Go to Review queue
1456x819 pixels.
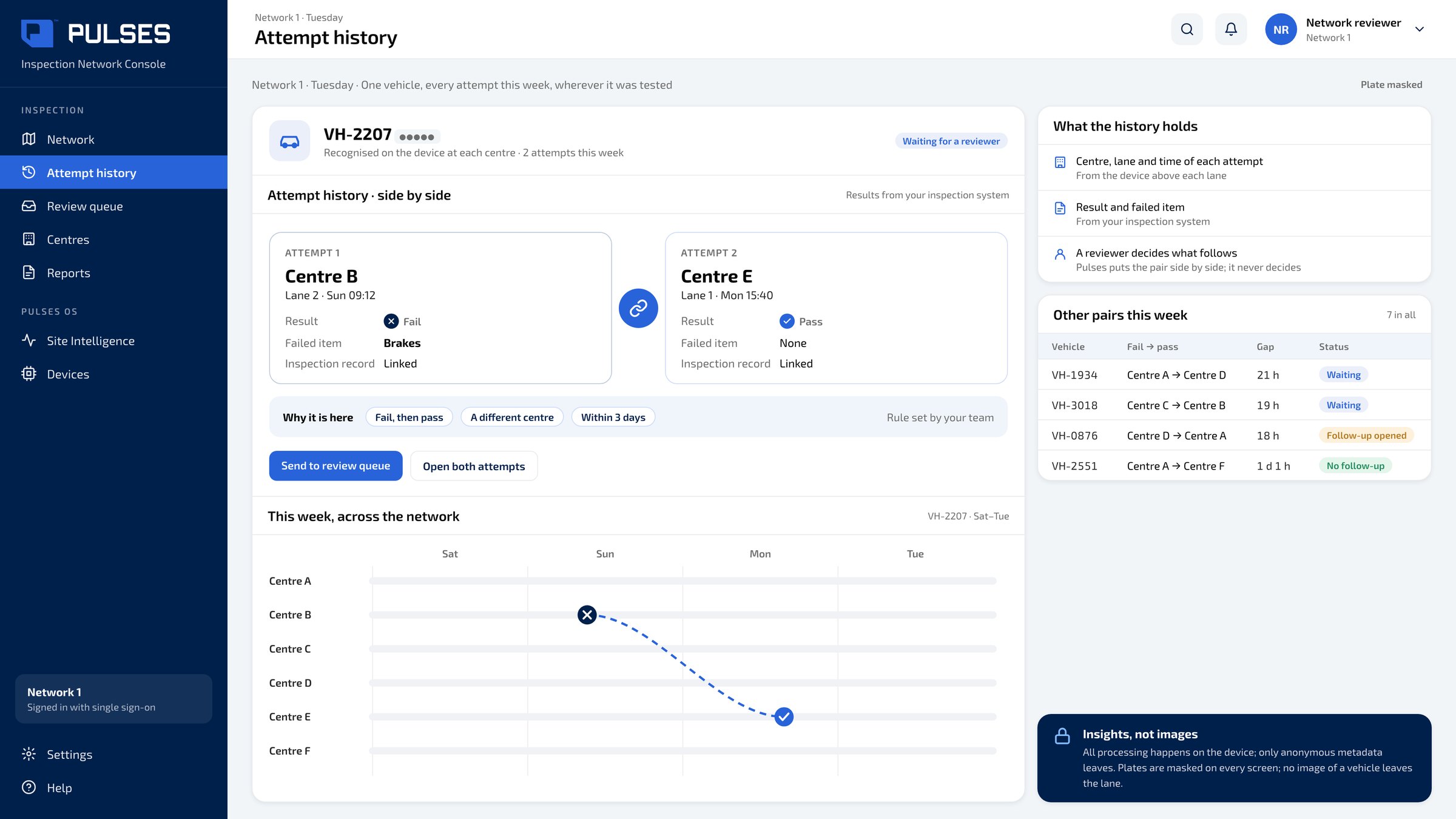tap(113, 206)
